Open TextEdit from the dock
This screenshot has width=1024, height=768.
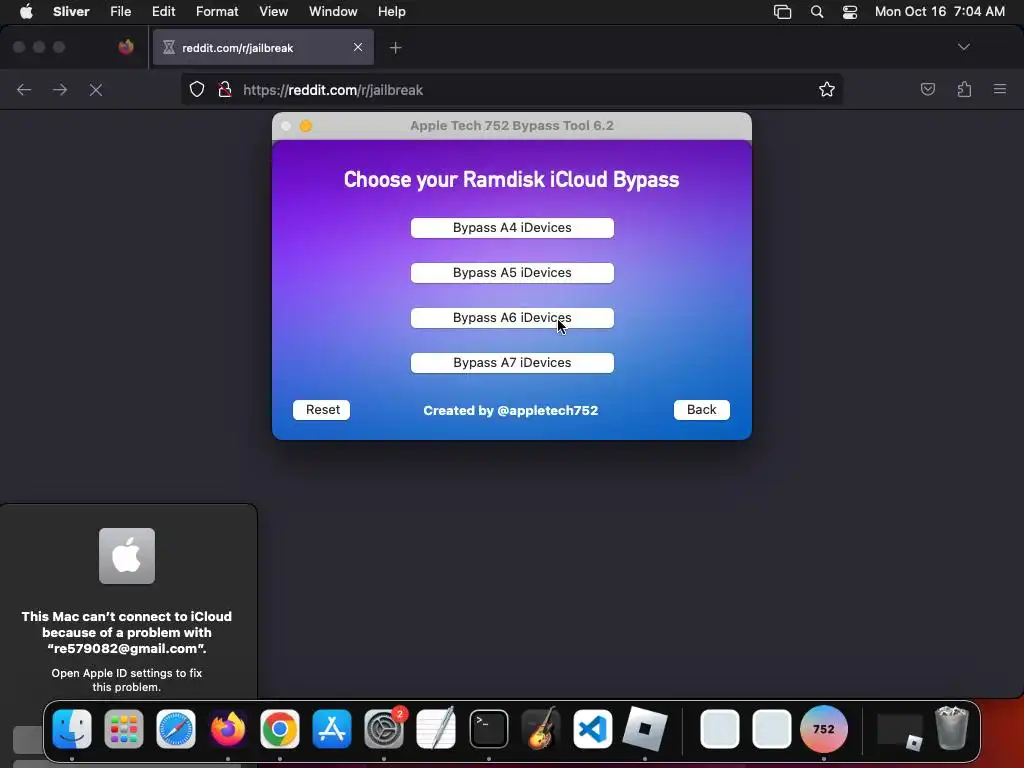436,729
